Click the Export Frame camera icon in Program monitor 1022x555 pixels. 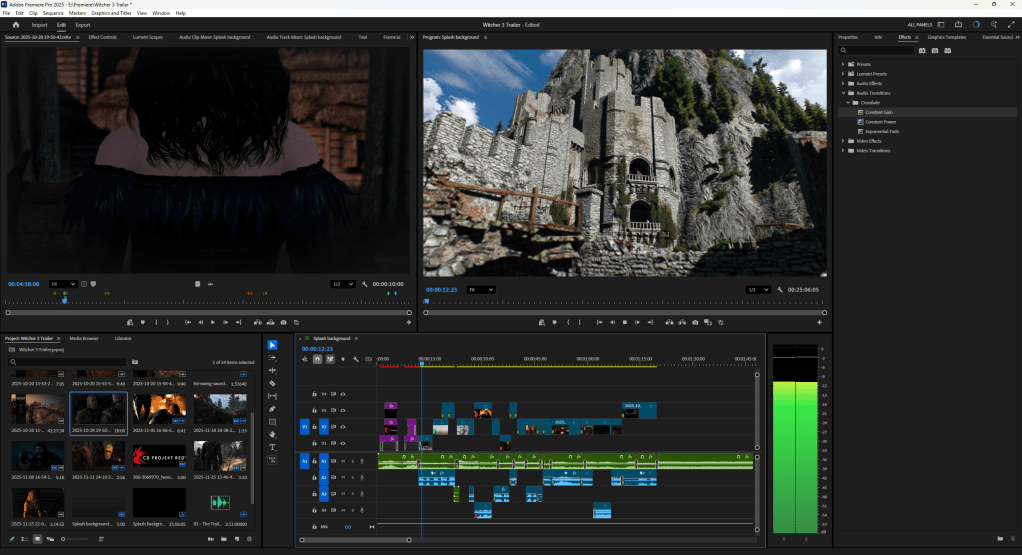coord(695,322)
